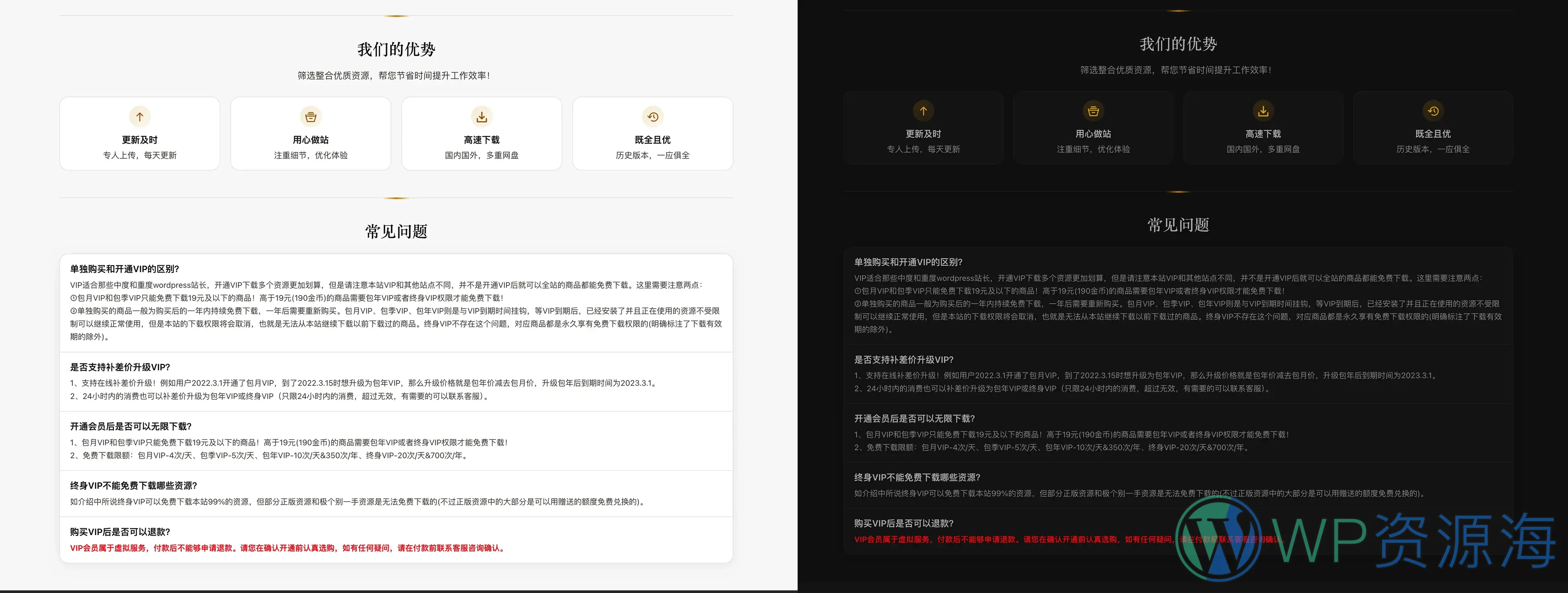This screenshot has width=1568, height=593.
Task: Expand the 单独购买和开通VIP的区别 FAQ entry
Action: (x=124, y=268)
